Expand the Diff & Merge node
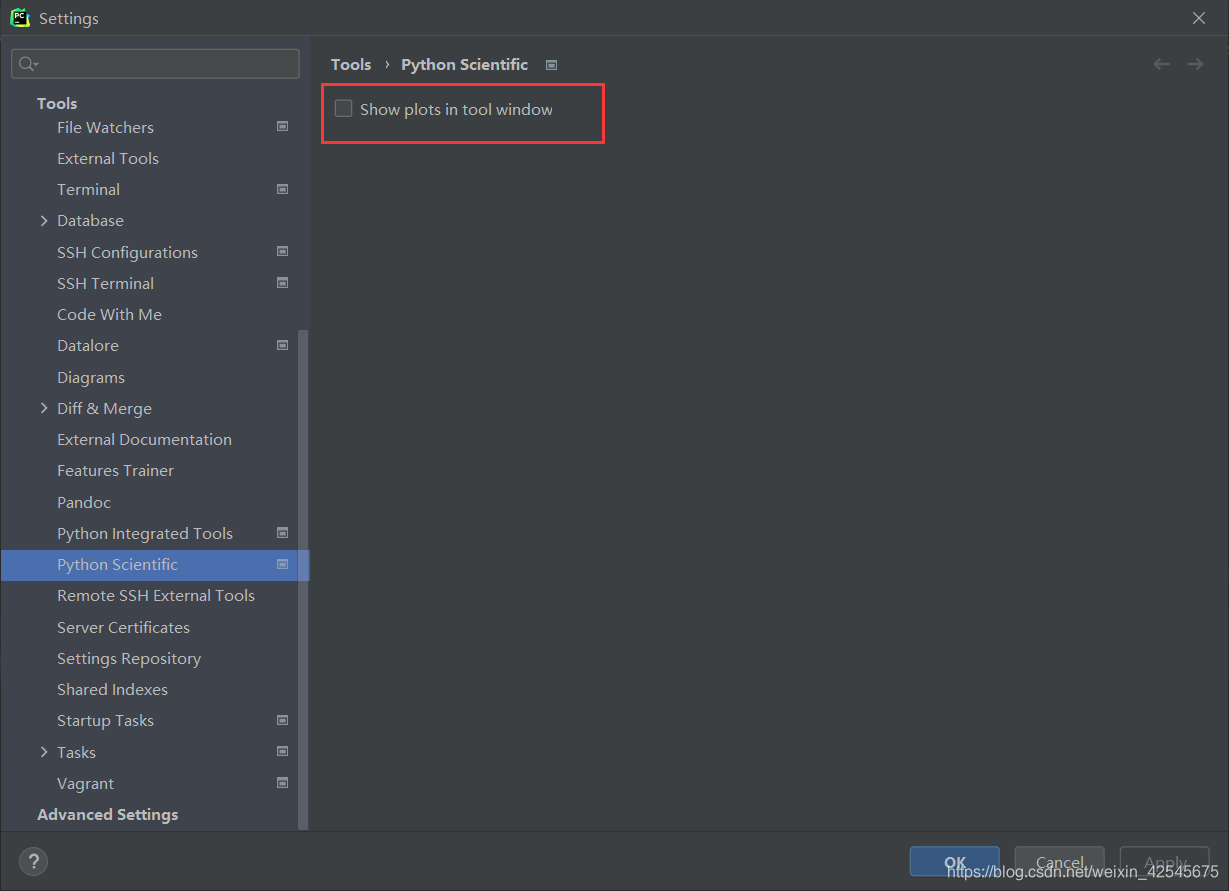This screenshot has width=1229, height=891. coord(43,408)
